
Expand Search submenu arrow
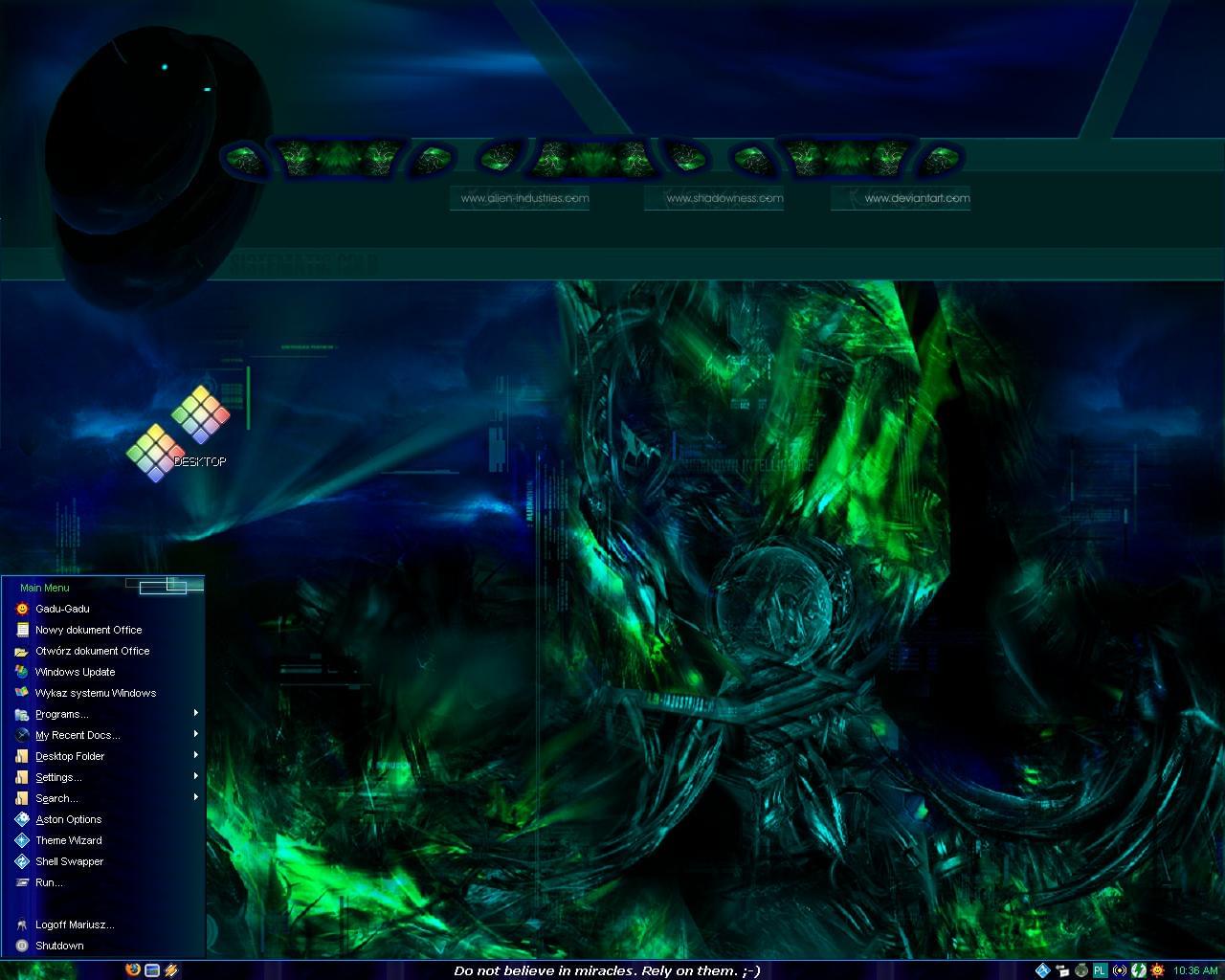(x=195, y=797)
